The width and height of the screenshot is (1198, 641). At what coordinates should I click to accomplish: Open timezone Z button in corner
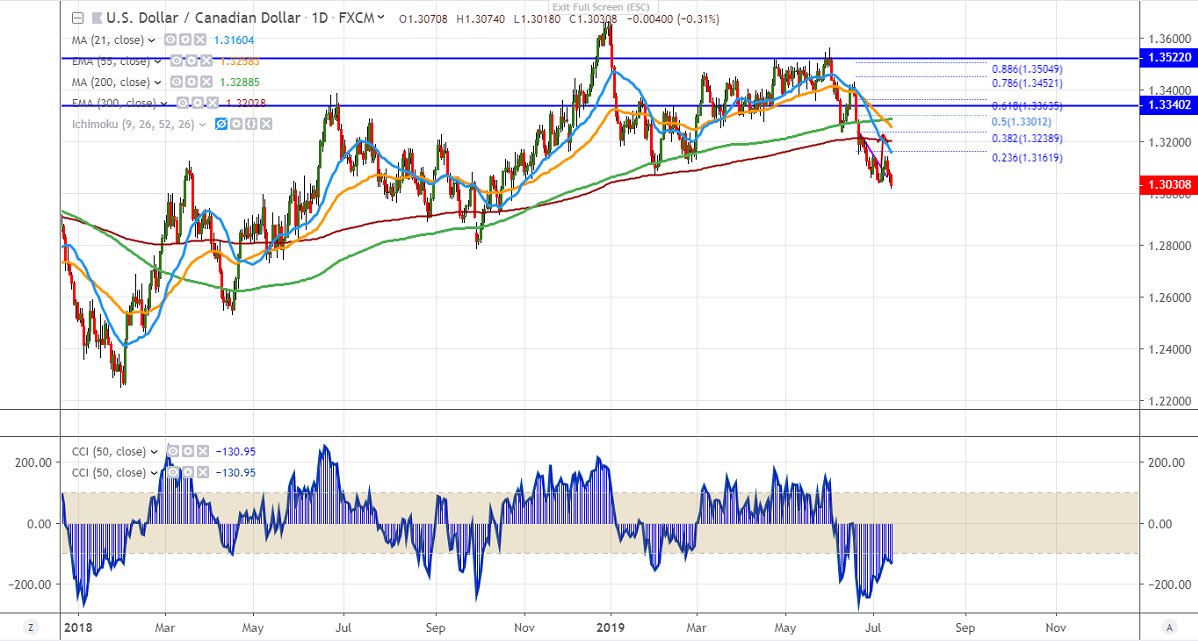[30, 627]
